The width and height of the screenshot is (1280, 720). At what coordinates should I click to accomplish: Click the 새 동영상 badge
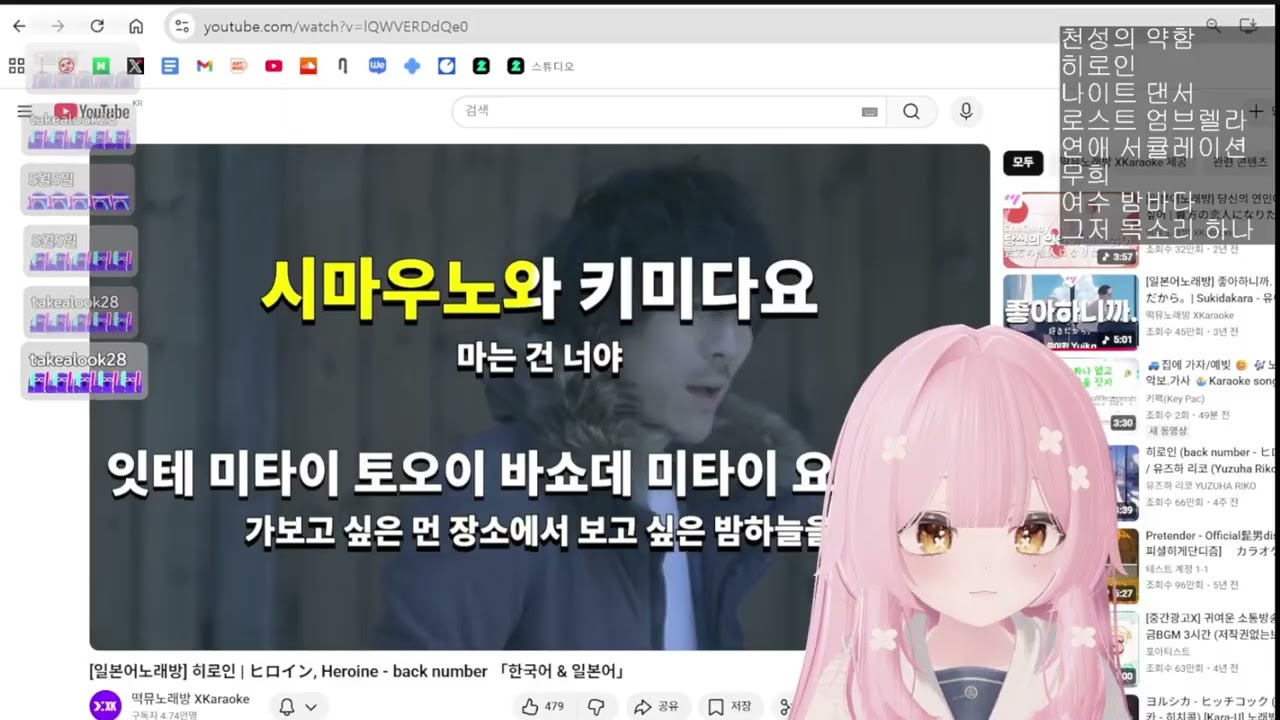click(1167, 431)
